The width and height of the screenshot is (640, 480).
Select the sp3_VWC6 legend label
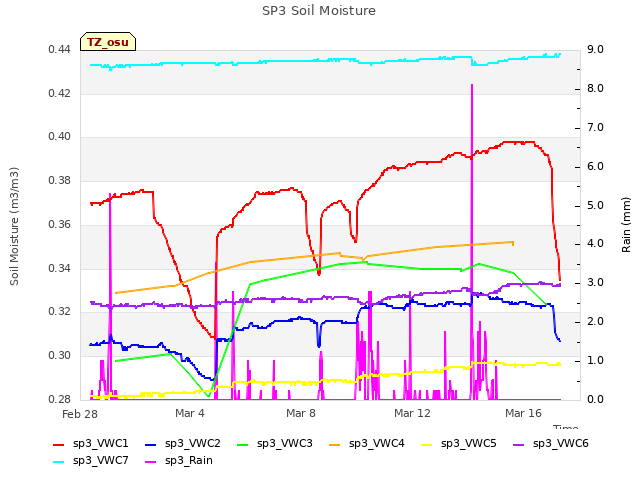pos(561,443)
